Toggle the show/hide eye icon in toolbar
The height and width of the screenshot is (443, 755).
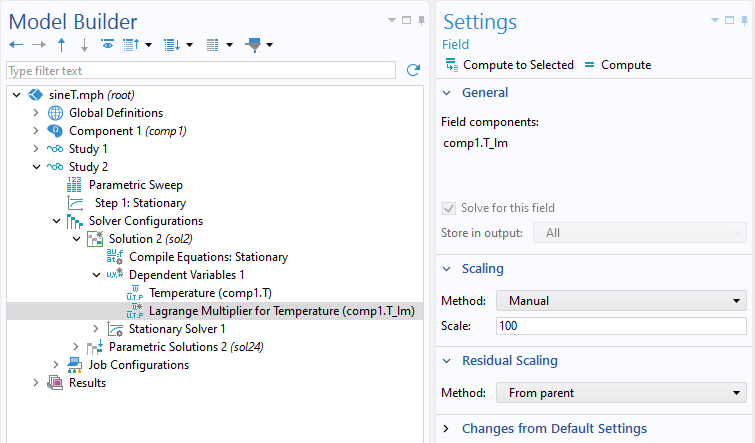pos(107,44)
